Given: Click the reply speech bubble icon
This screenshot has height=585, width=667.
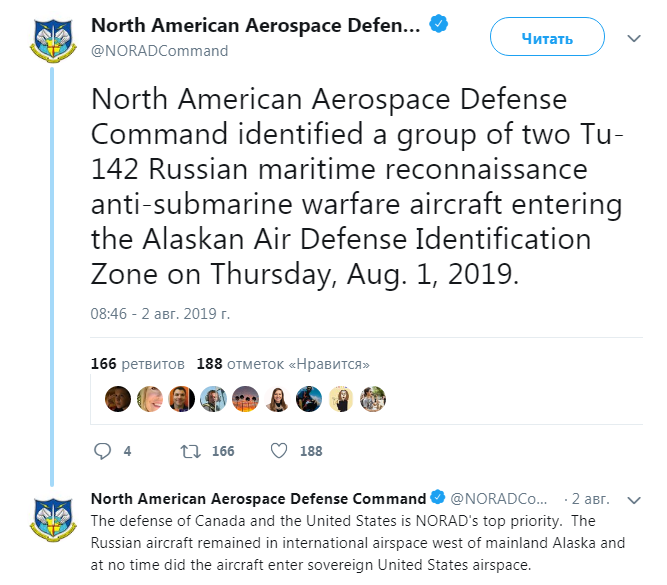Looking at the screenshot, I should [103, 451].
